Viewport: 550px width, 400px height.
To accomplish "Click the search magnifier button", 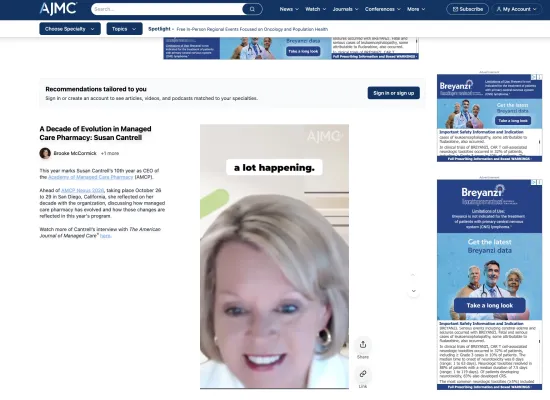I will (252, 9).
